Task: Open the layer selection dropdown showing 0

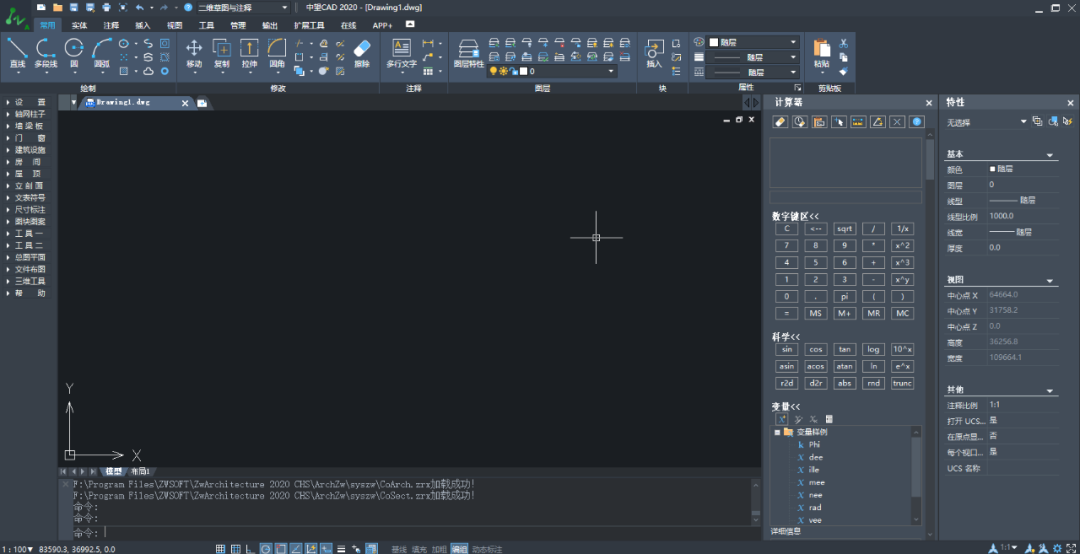Action: pos(570,72)
